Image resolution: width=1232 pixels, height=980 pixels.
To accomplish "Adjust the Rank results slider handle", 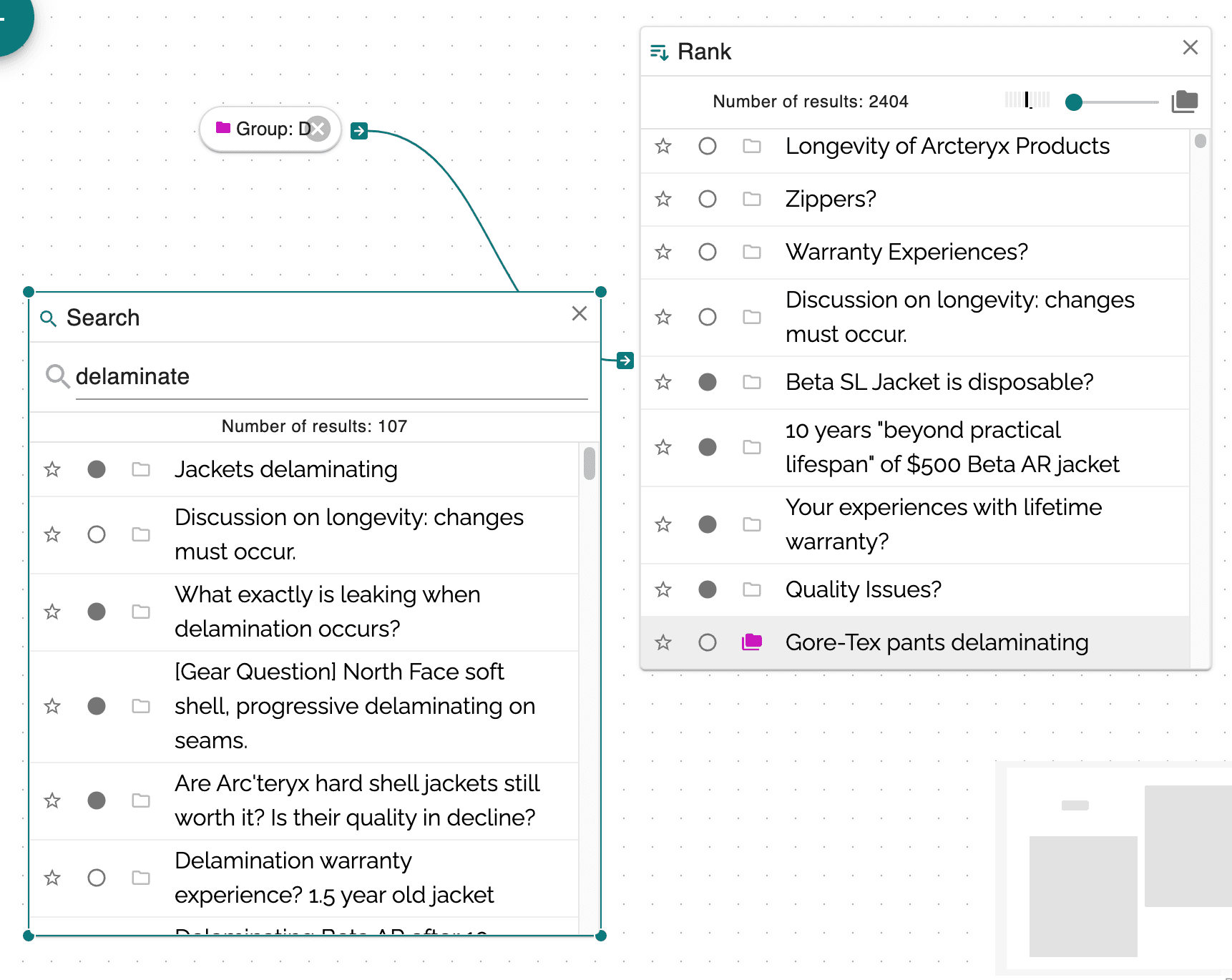I will click(x=1074, y=102).
